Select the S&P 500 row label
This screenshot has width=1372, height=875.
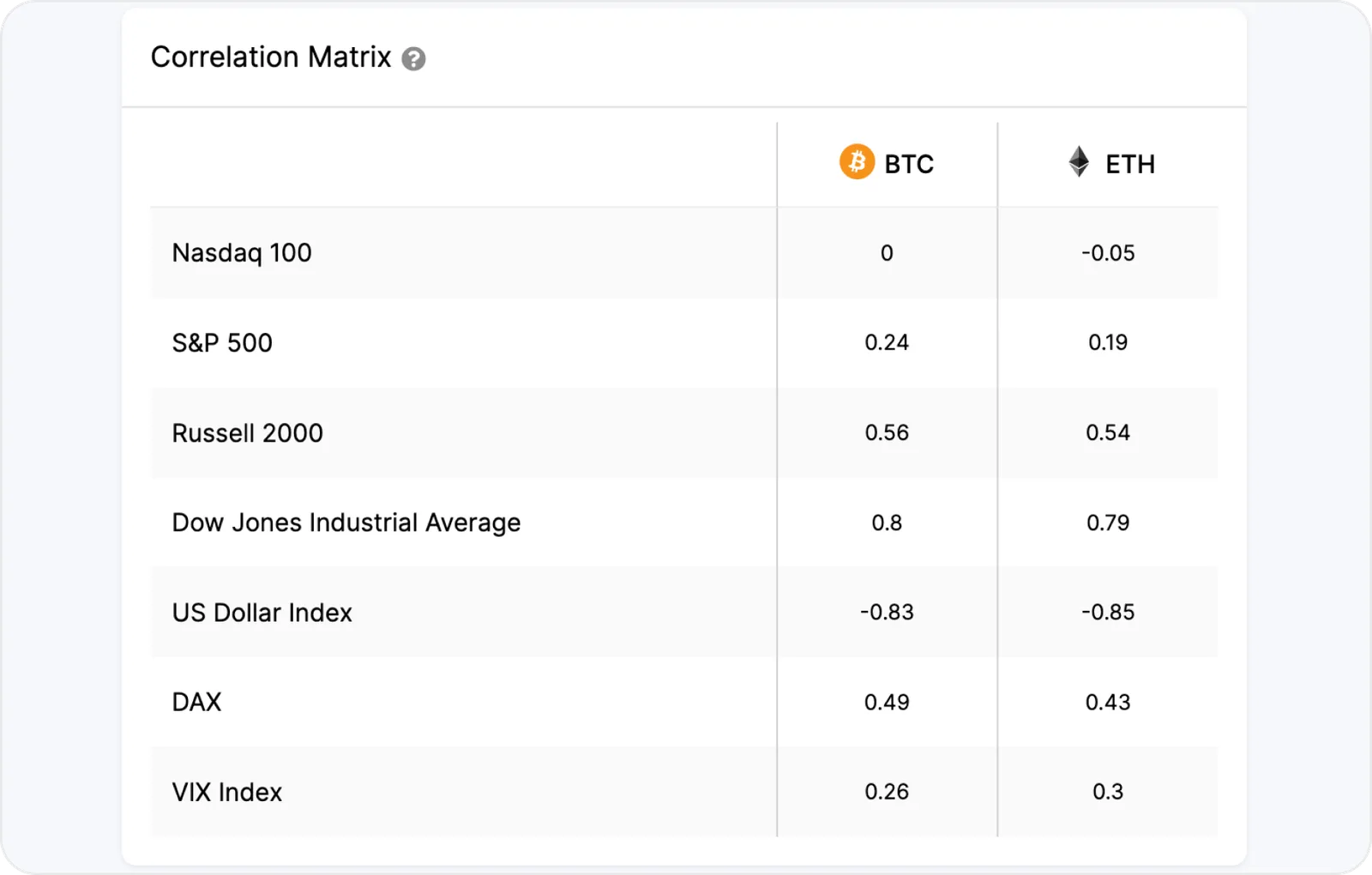tap(222, 343)
